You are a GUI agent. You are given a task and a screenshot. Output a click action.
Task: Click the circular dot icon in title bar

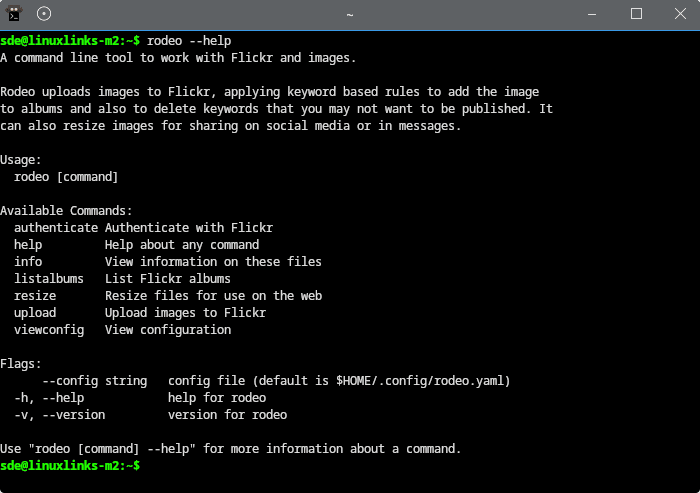(44, 14)
